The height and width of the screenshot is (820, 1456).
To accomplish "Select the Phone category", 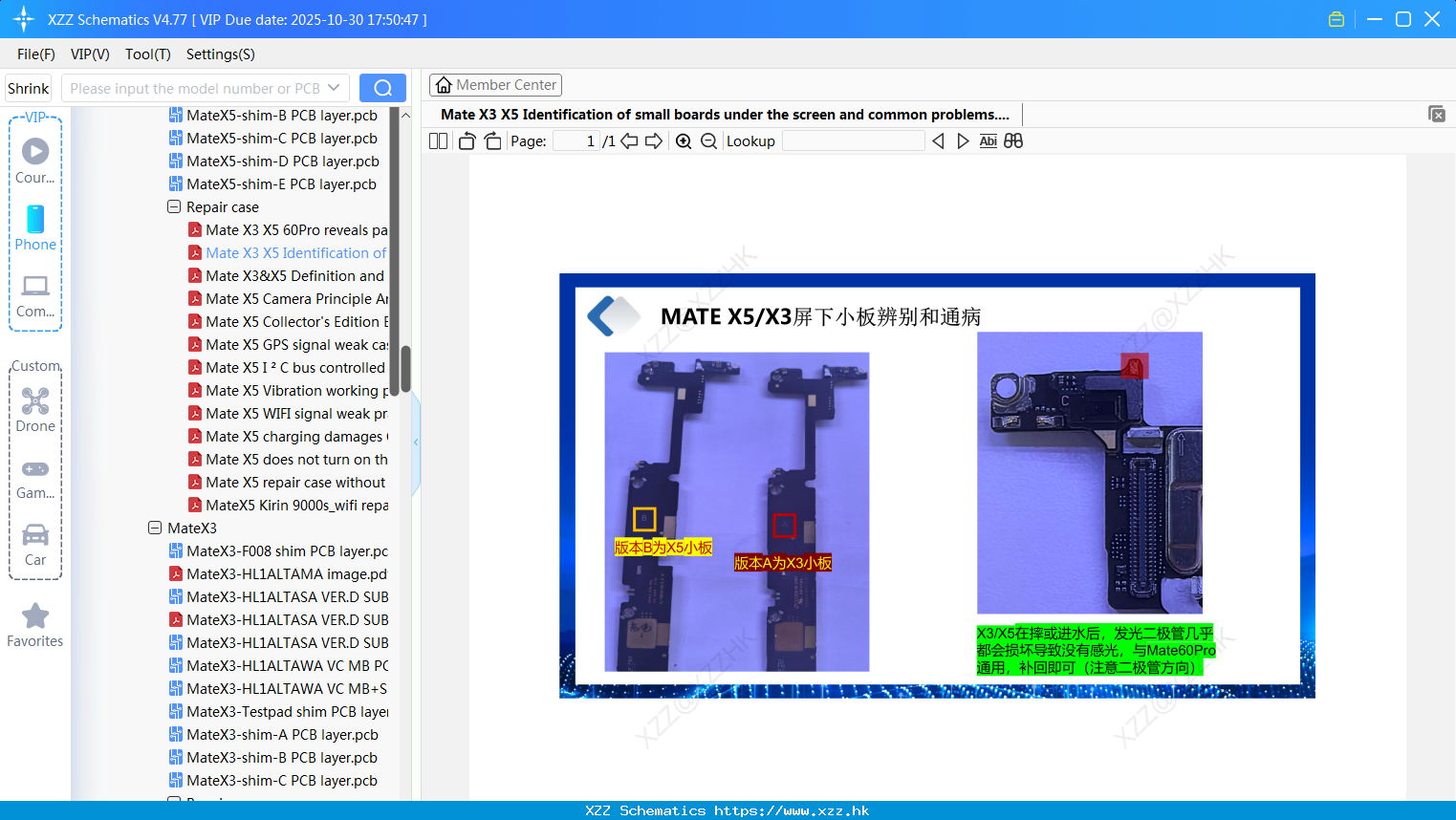I will (x=35, y=228).
